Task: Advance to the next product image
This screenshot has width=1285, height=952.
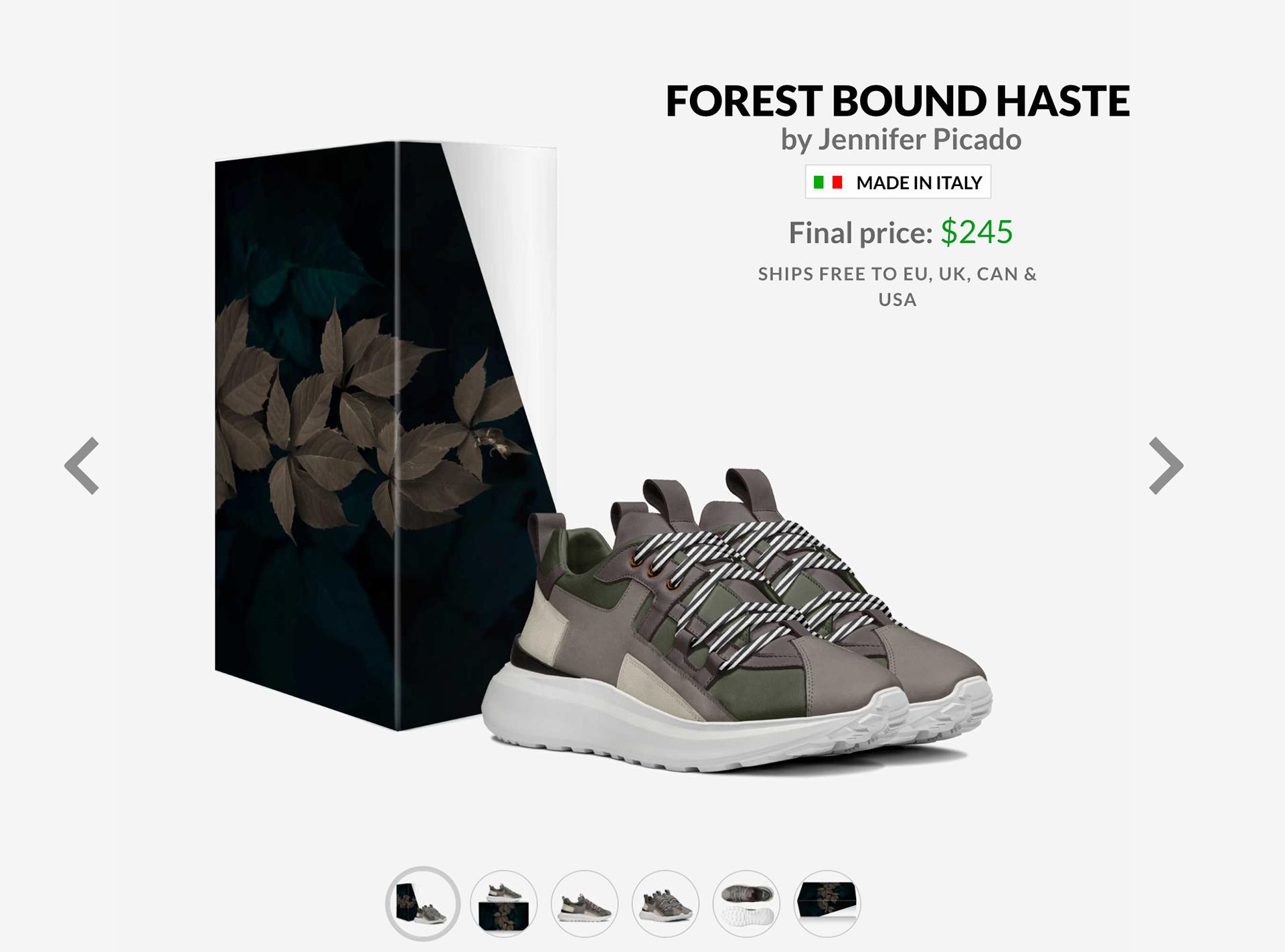Action: [x=1166, y=466]
